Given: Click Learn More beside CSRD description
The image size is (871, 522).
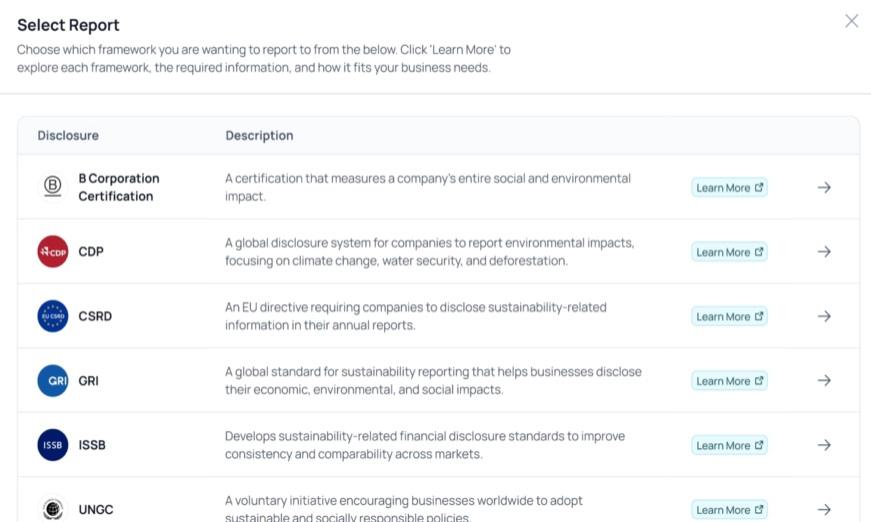Looking at the screenshot, I should 729,317.
